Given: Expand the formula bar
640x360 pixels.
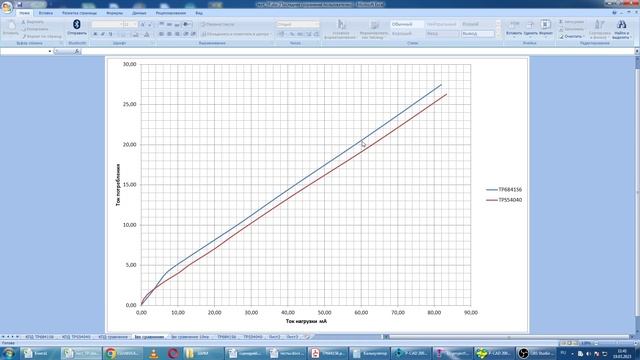Looking at the screenshot, I should click(x=637, y=51).
